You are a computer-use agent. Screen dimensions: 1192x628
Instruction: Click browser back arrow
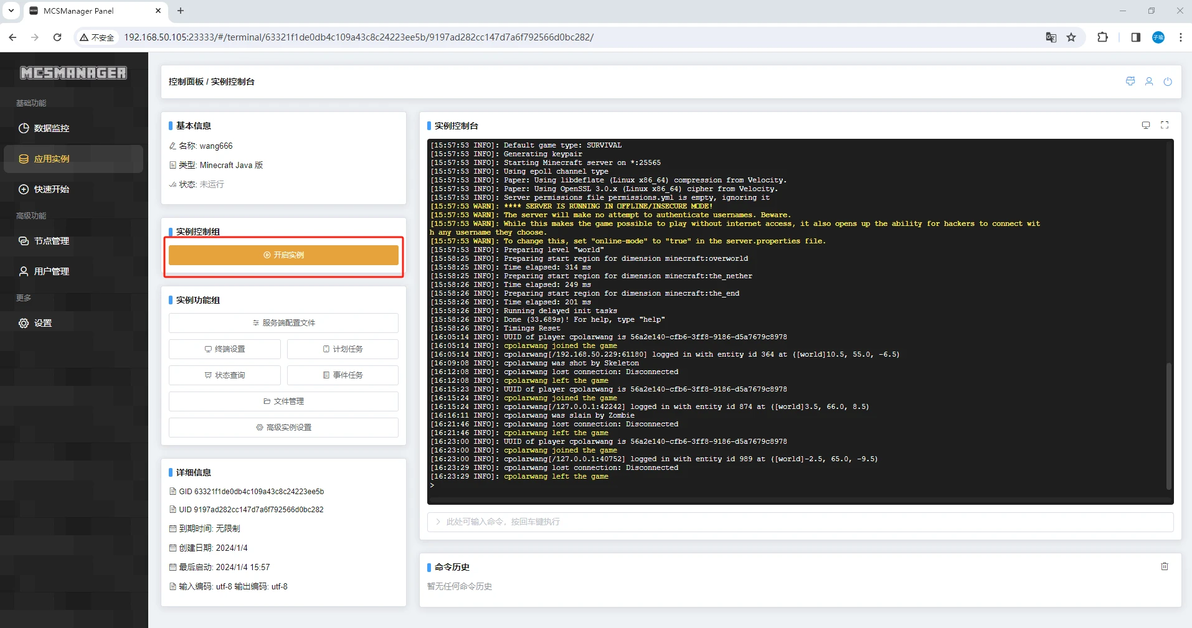pos(13,37)
